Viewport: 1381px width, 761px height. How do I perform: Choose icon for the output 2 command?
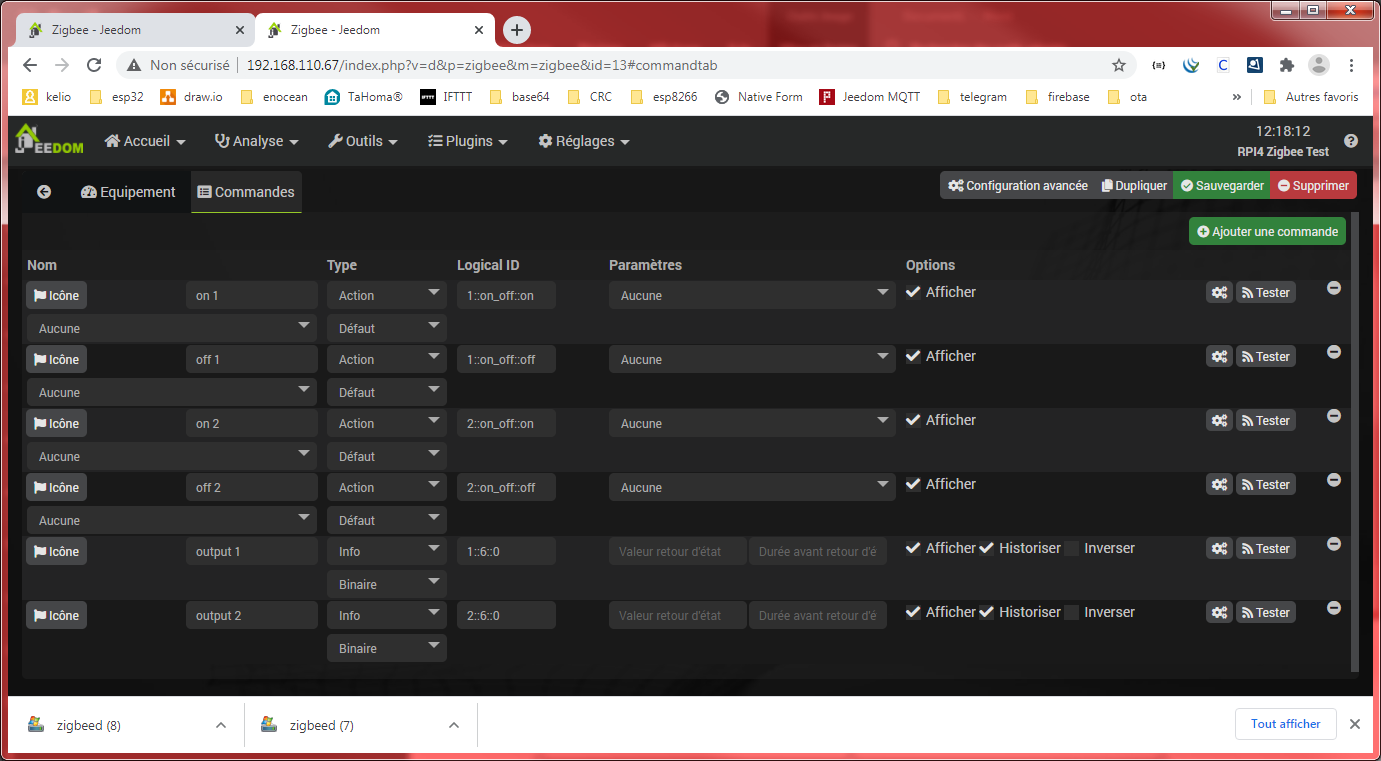click(x=56, y=615)
